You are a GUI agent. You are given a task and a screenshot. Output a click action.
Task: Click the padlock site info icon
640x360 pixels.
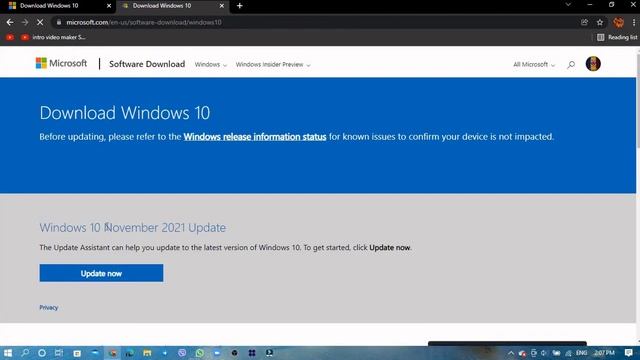click(59, 22)
